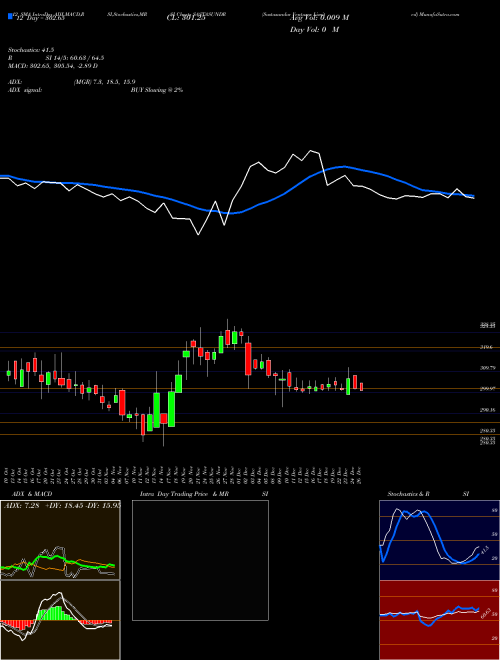
Task: Open the red RSI chart panel
Action: pyautogui.click(x=439, y=620)
